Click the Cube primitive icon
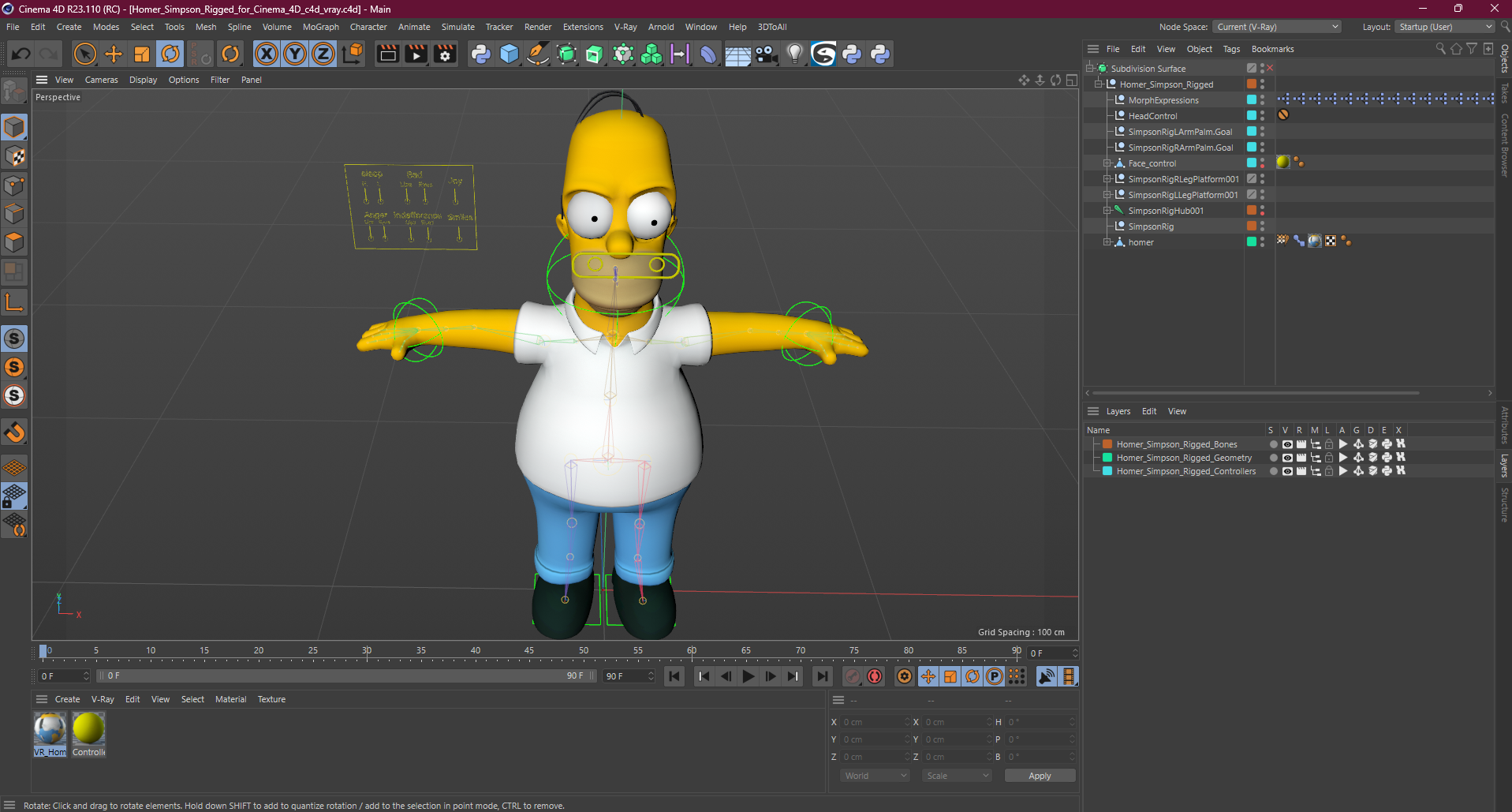Viewport: 1512px width, 812px height. click(x=510, y=54)
